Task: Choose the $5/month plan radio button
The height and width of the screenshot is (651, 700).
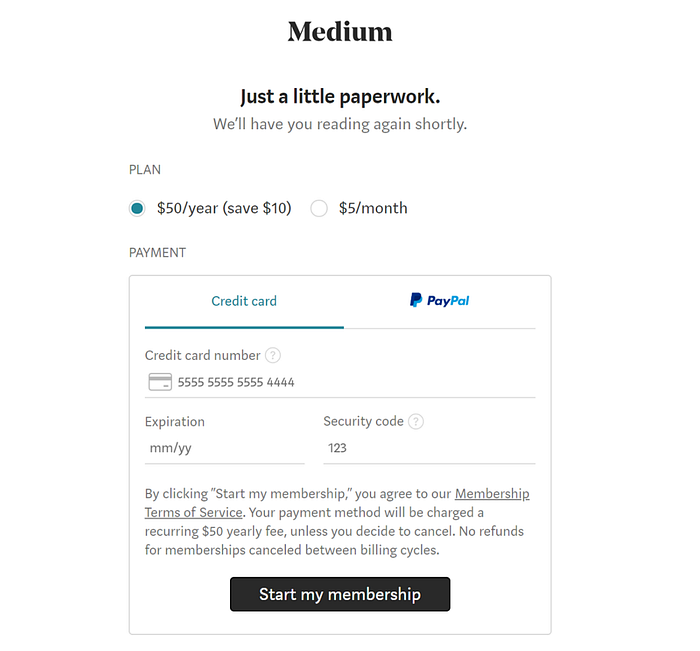Action: click(319, 209)
